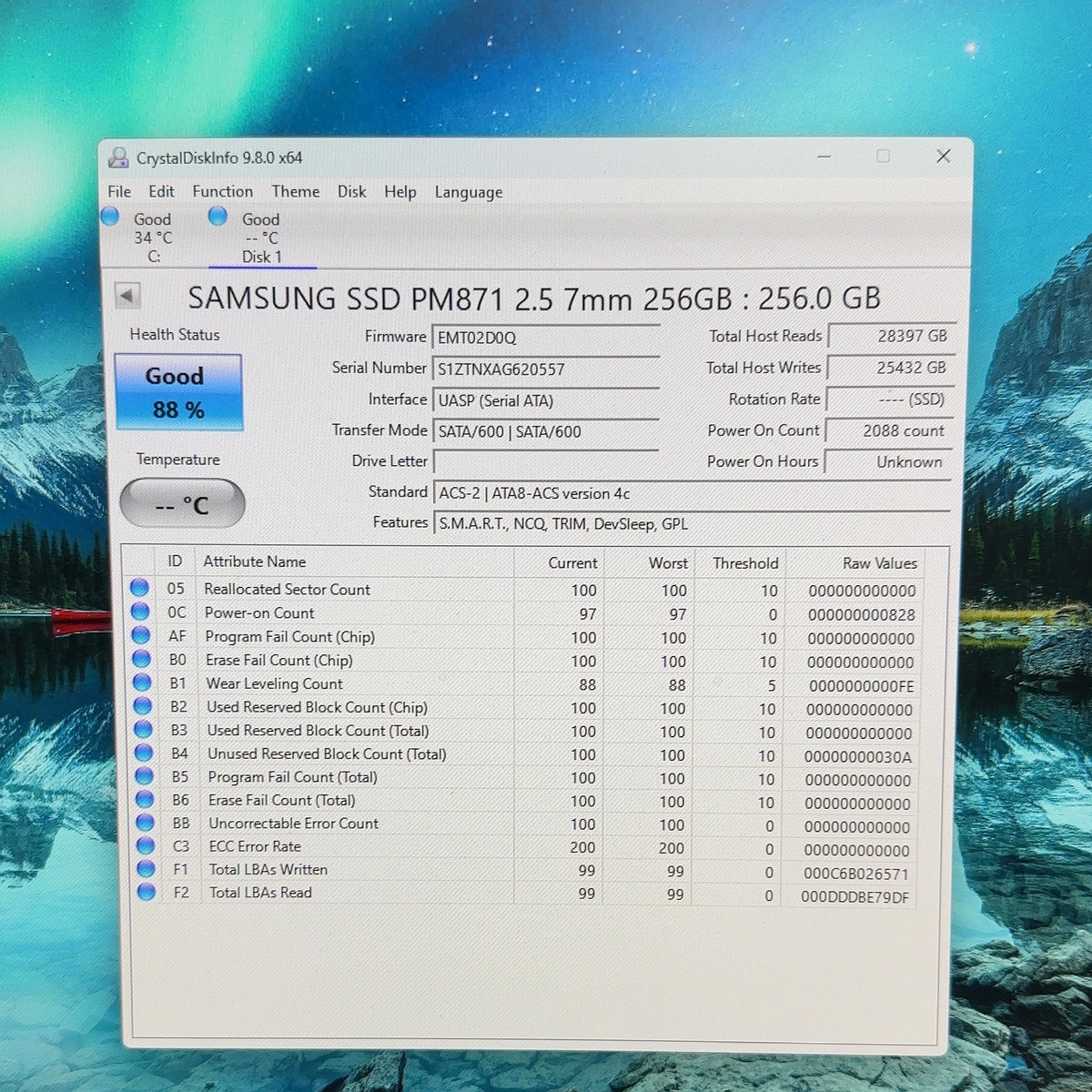The width and height of the screenshot is (1092, 1092).
Task: Click the Power On Count value 2088 count
Action: tap(890, 430)
